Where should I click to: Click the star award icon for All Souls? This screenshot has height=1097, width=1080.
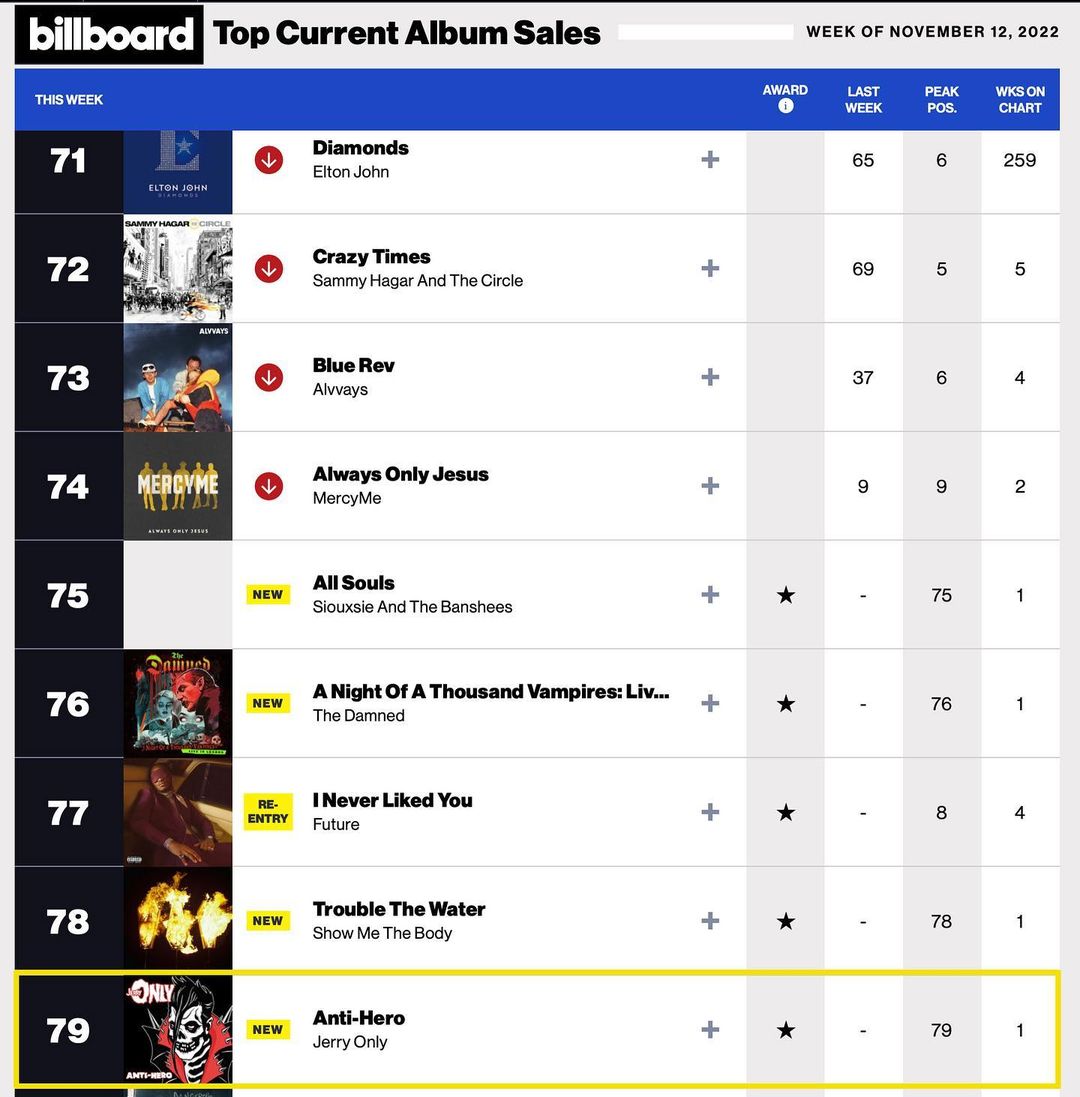coord(786,595)
